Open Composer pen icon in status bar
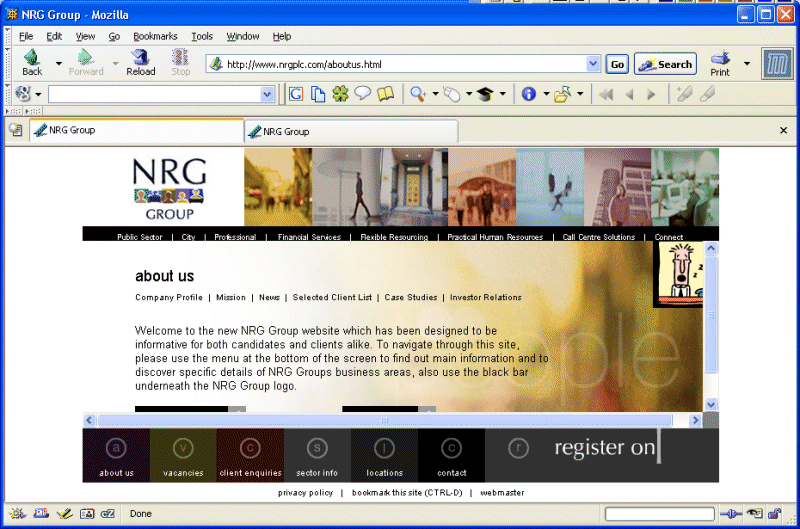 pyautogui.click(x=64, y=513)
